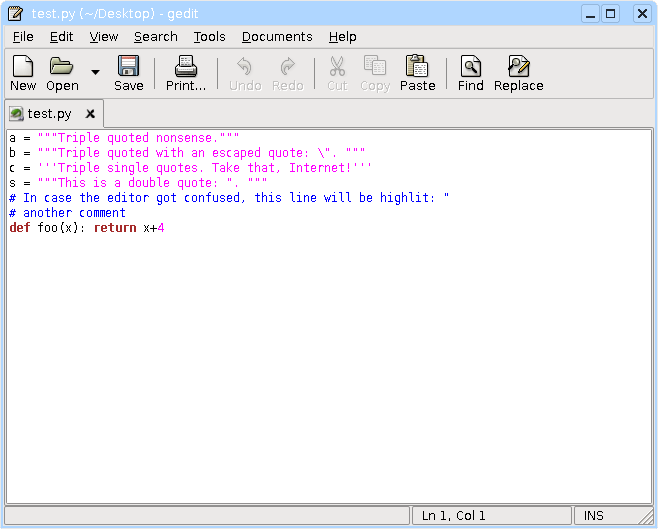This screenshot has height=529, width=658.
Task: Open the View menu
Action: coord(104,37)
